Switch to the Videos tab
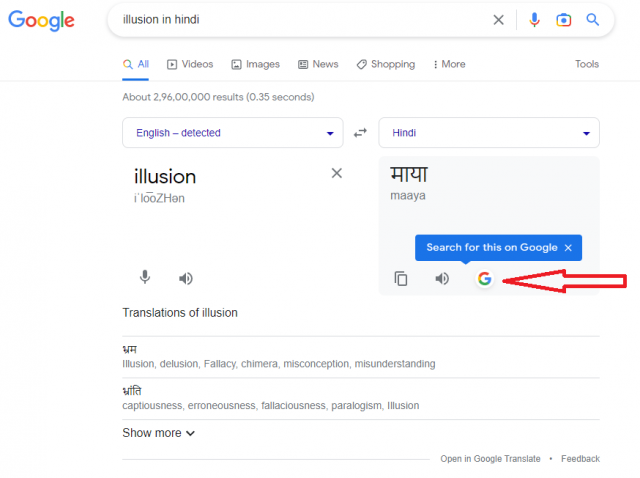 [x=190, y=64]
